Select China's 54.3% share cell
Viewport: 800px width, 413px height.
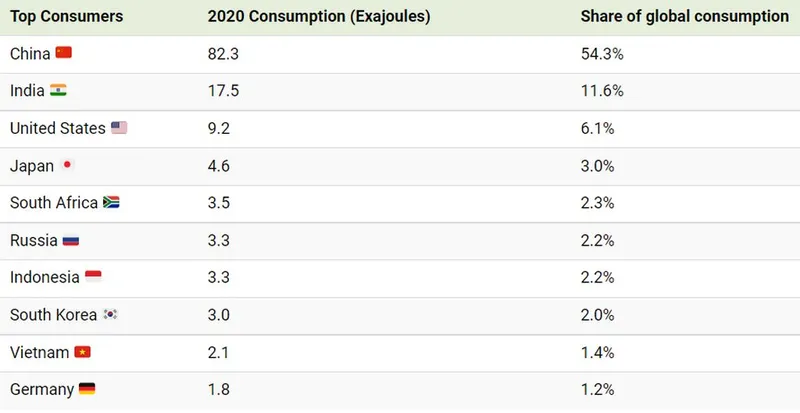click(x=602, y=52)
